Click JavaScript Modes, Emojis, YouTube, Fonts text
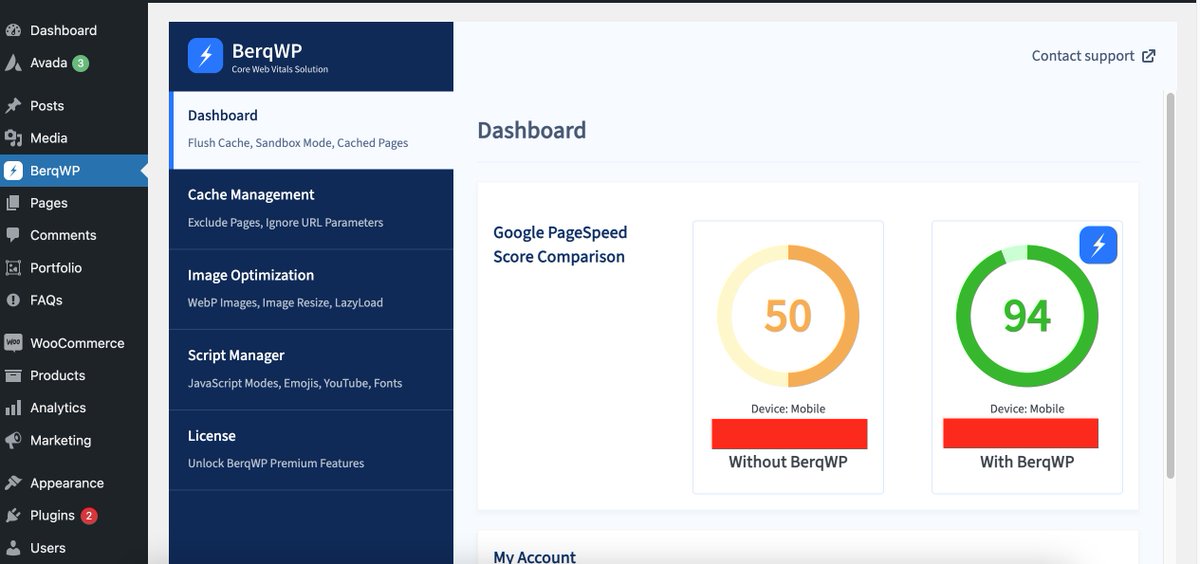This screenshot has width=1200, height=564. point(295,384)
